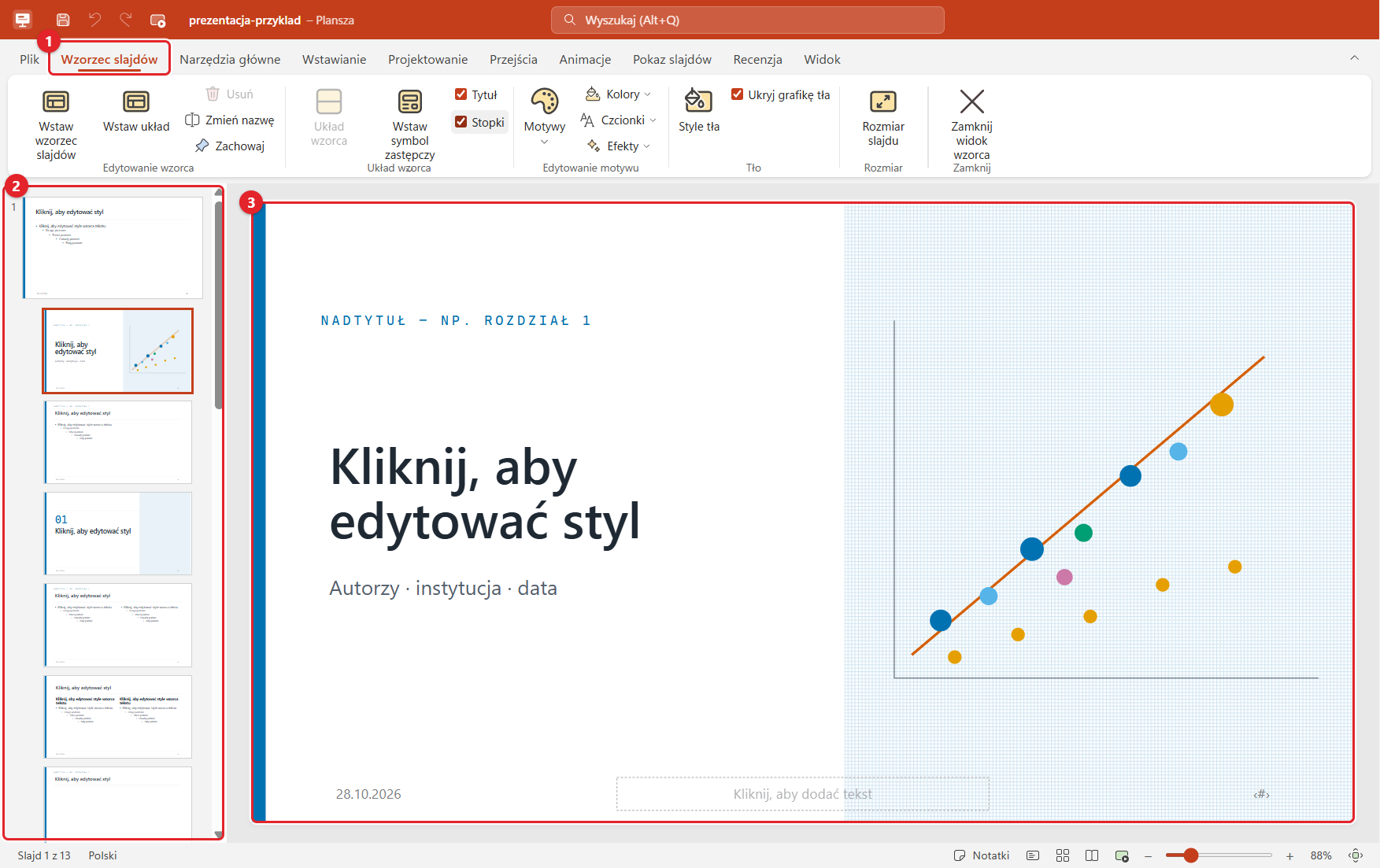Select the slide master thumbnail numbered 1

point(113,247)
